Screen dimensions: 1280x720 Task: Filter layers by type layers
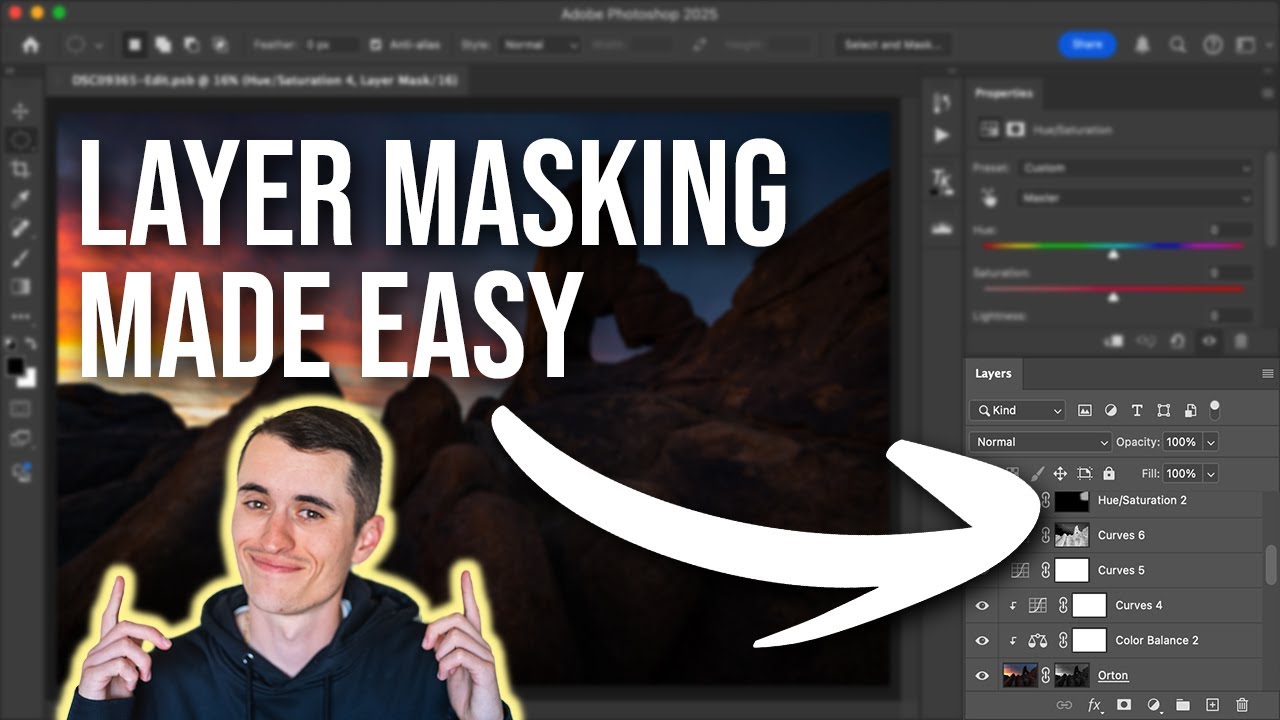tap(1137, 411)
